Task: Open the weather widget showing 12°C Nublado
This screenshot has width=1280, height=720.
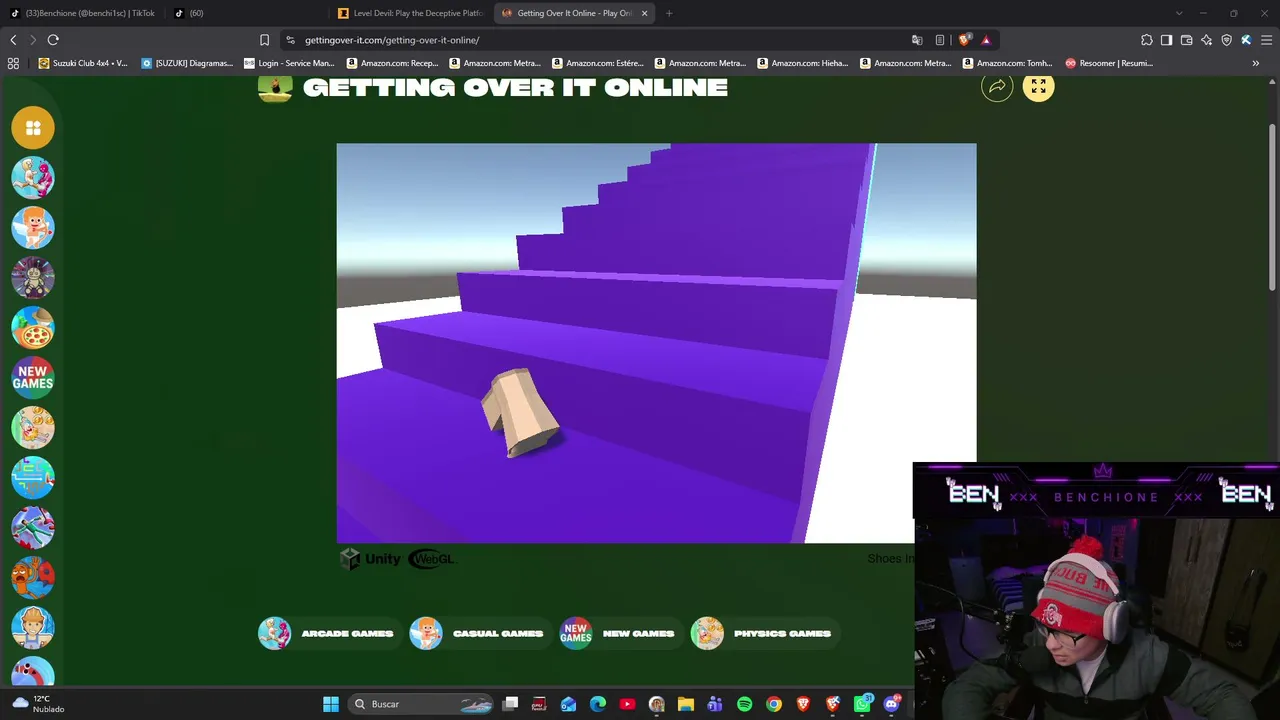Action: click(x=38, y=704)
